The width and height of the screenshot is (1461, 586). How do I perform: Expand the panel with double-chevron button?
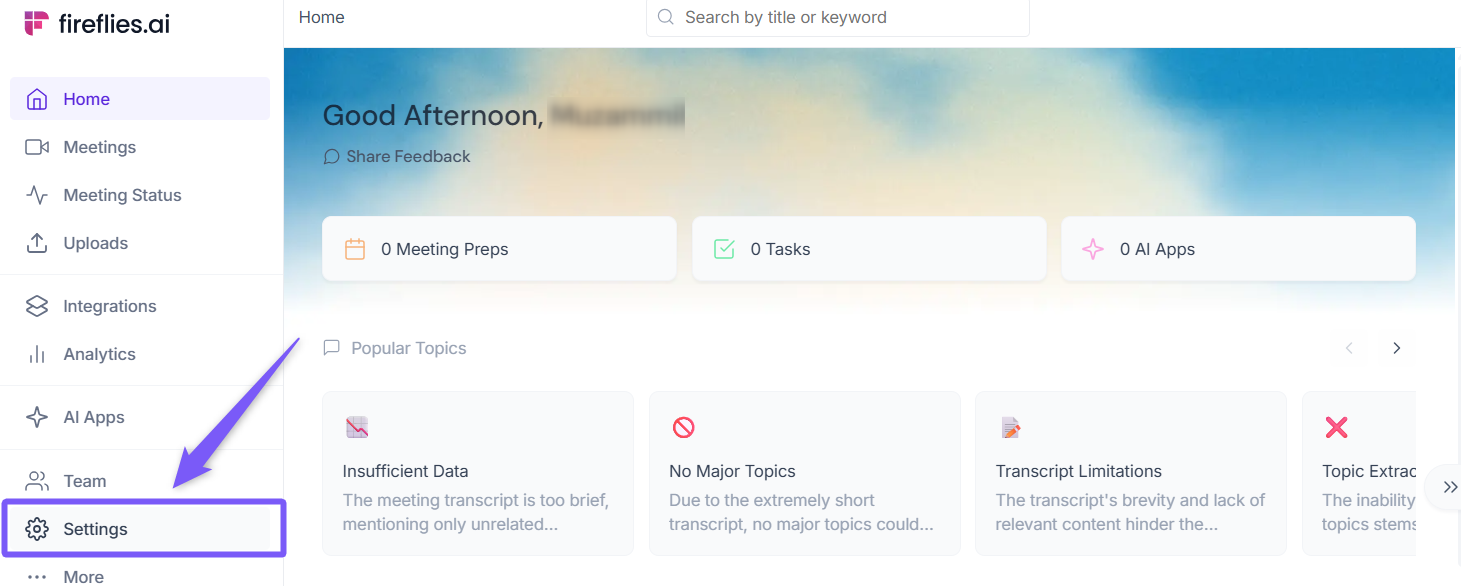point(1449,487)
